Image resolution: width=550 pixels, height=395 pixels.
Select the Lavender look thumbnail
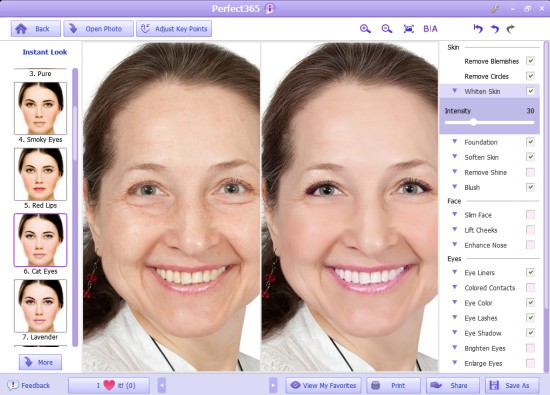(40, 306)
